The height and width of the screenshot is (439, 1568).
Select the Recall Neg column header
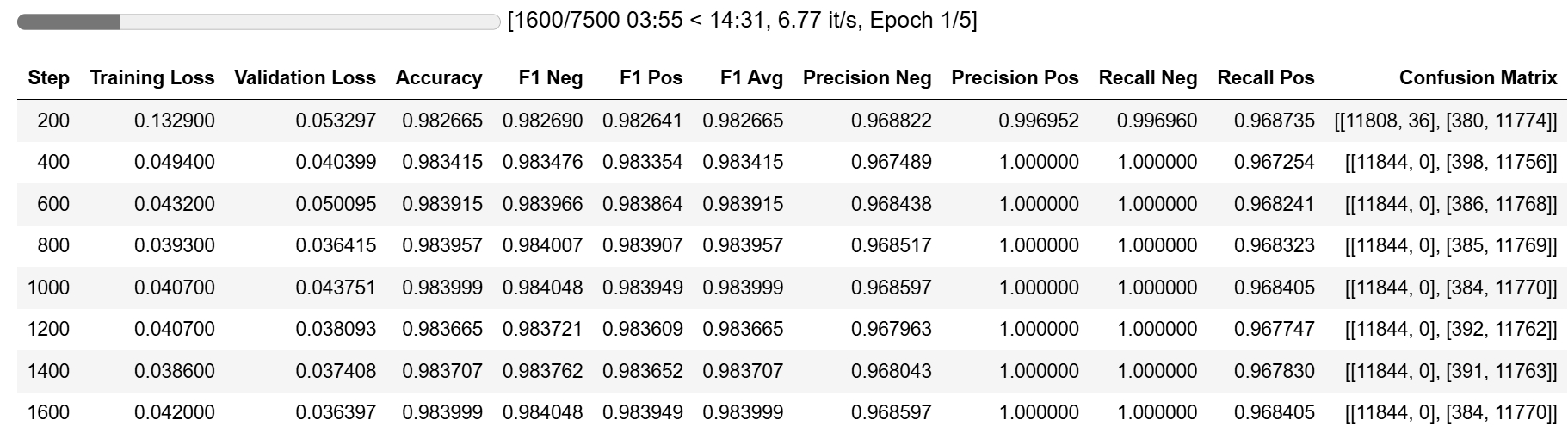pos(1147,78)
